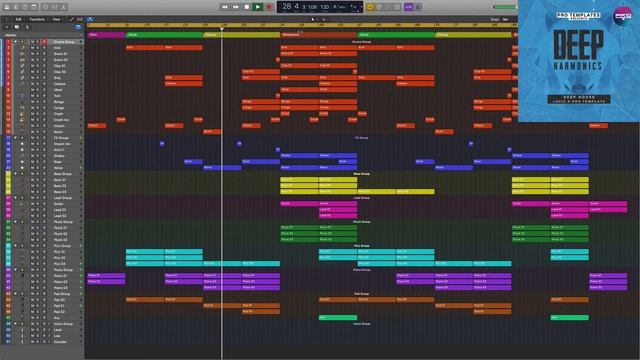Click the Tom track icon

point(22,96)
